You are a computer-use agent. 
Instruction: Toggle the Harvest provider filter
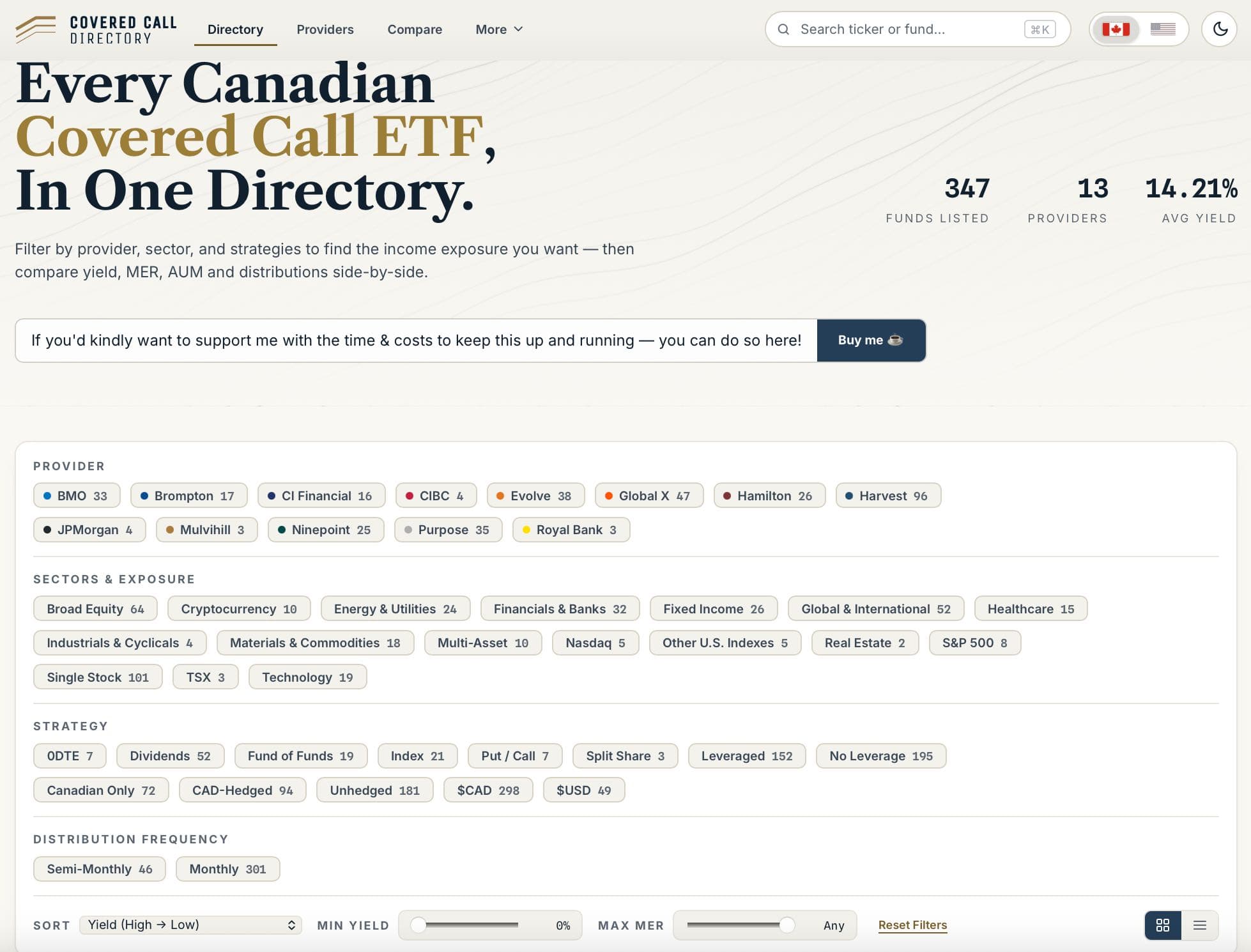[x=888, y=496]
